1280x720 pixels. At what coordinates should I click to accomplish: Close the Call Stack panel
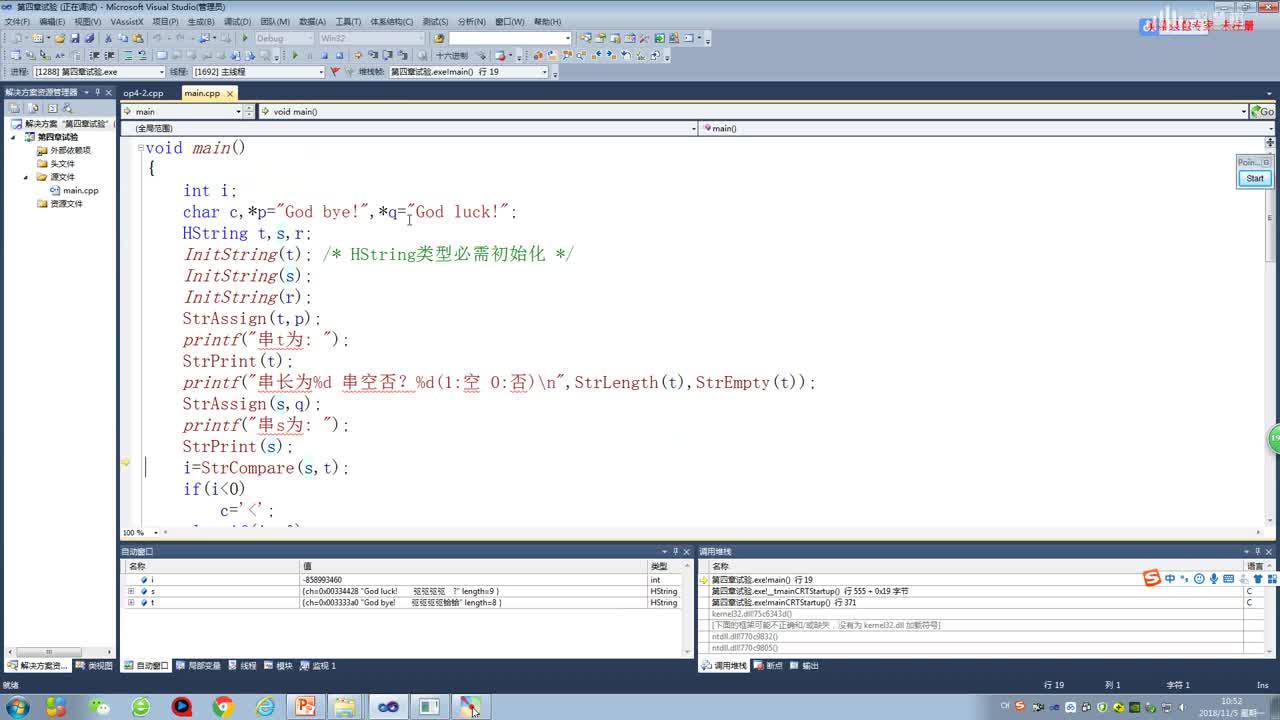tap(1270, 551)
